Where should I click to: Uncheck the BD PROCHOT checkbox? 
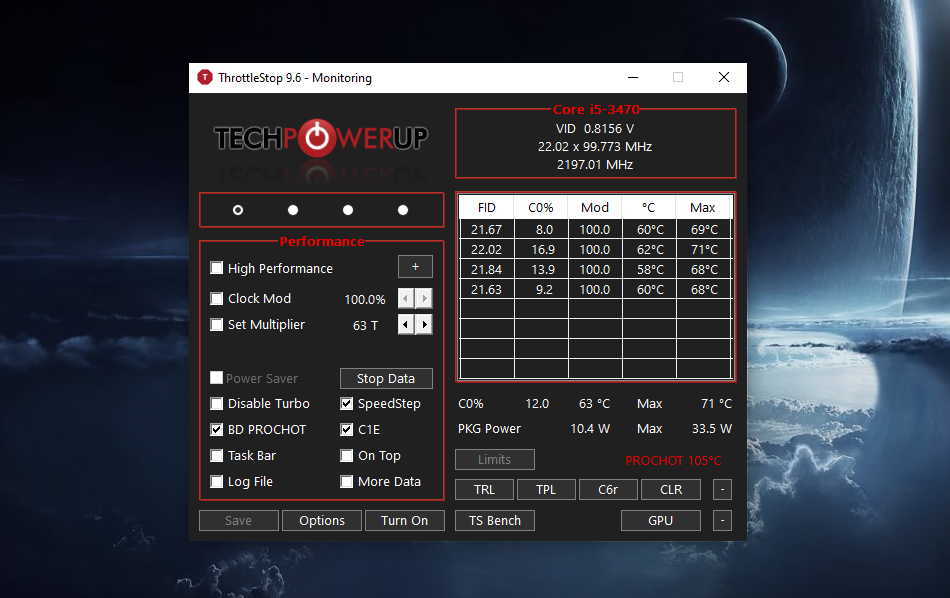(x=216, y=430)
